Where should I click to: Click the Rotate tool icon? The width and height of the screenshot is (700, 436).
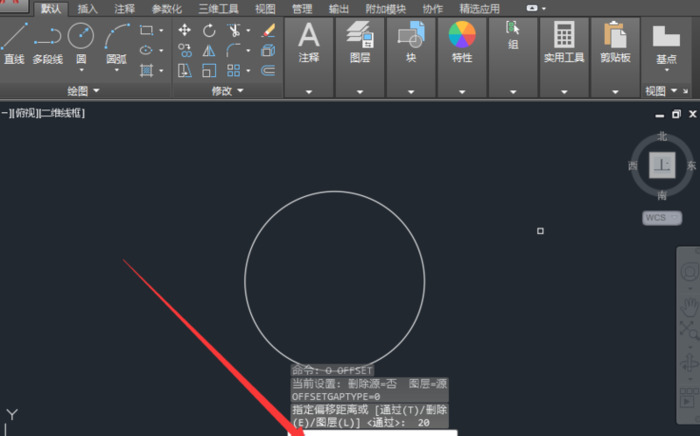[209, 30]
